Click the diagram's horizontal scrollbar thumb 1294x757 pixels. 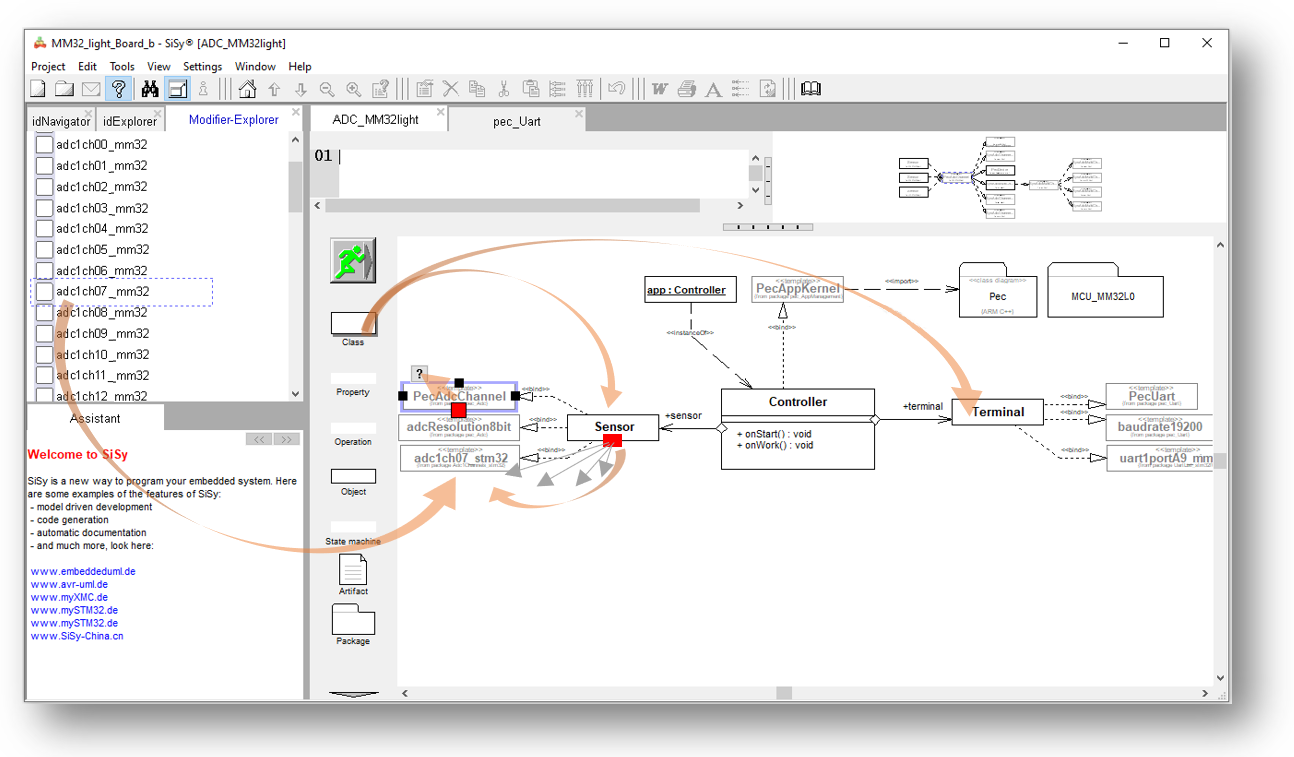(784, 693)
